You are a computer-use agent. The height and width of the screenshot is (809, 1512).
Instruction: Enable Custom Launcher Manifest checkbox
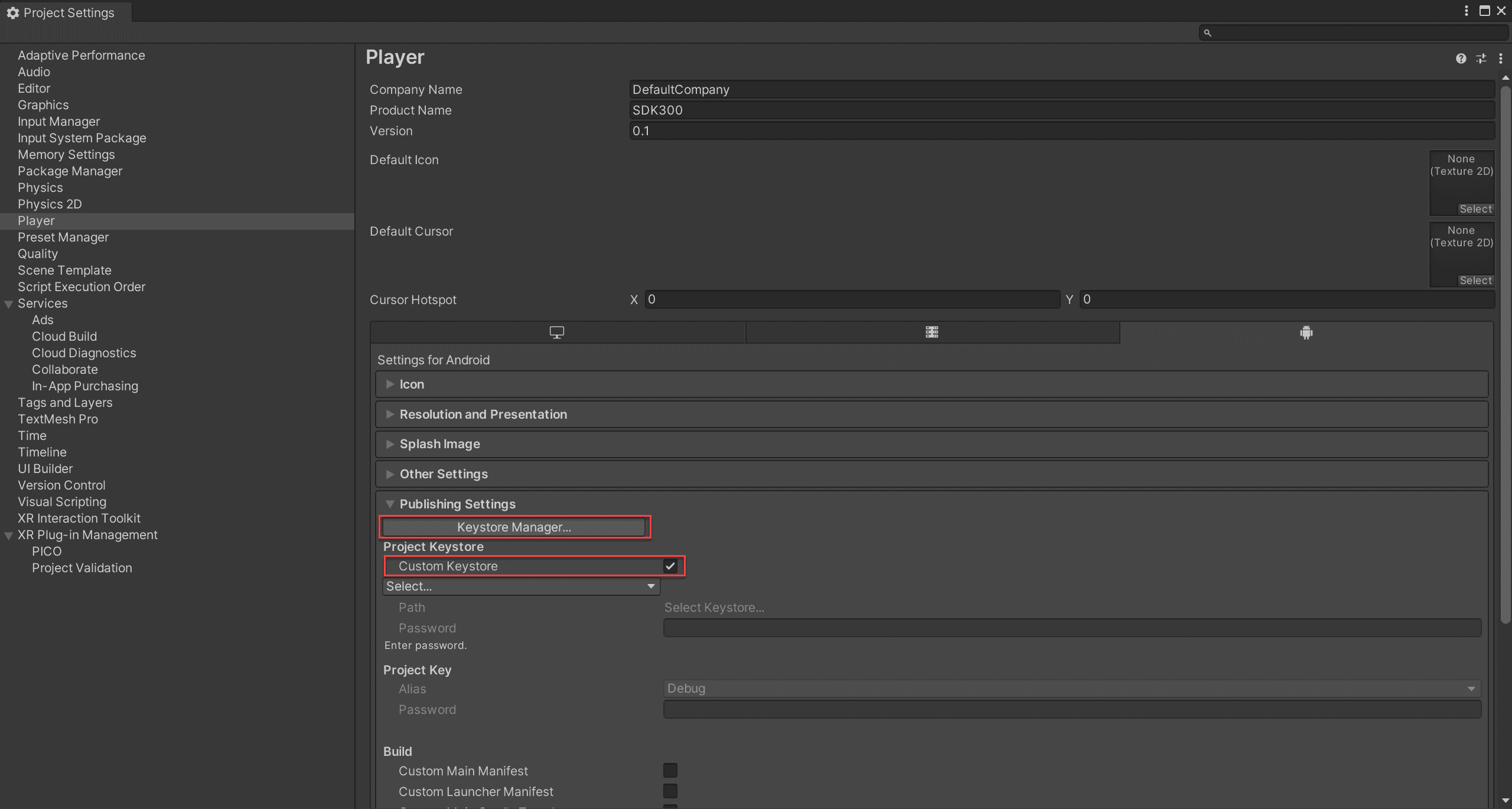point(670,791)
